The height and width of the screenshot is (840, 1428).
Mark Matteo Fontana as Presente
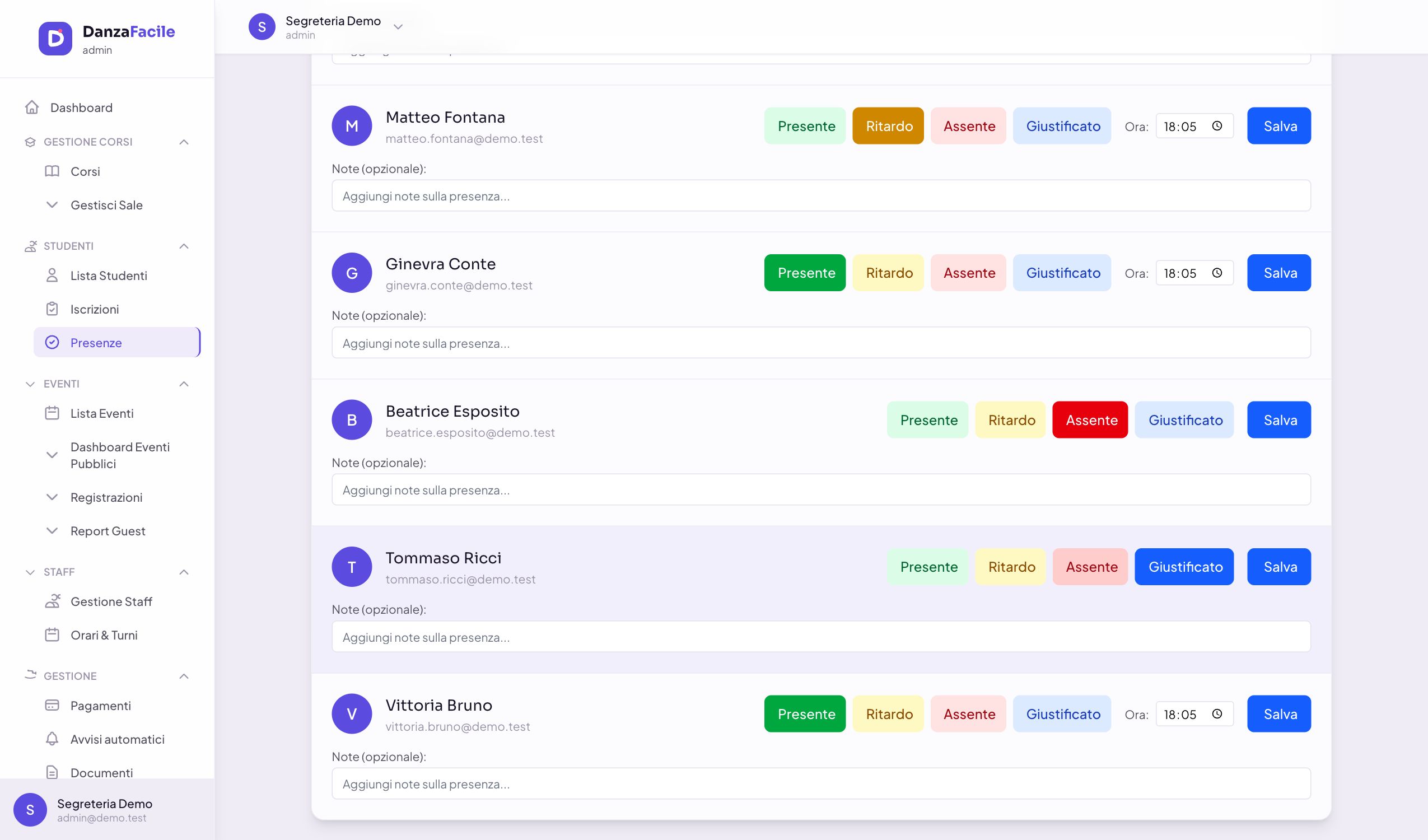[805, 126]
